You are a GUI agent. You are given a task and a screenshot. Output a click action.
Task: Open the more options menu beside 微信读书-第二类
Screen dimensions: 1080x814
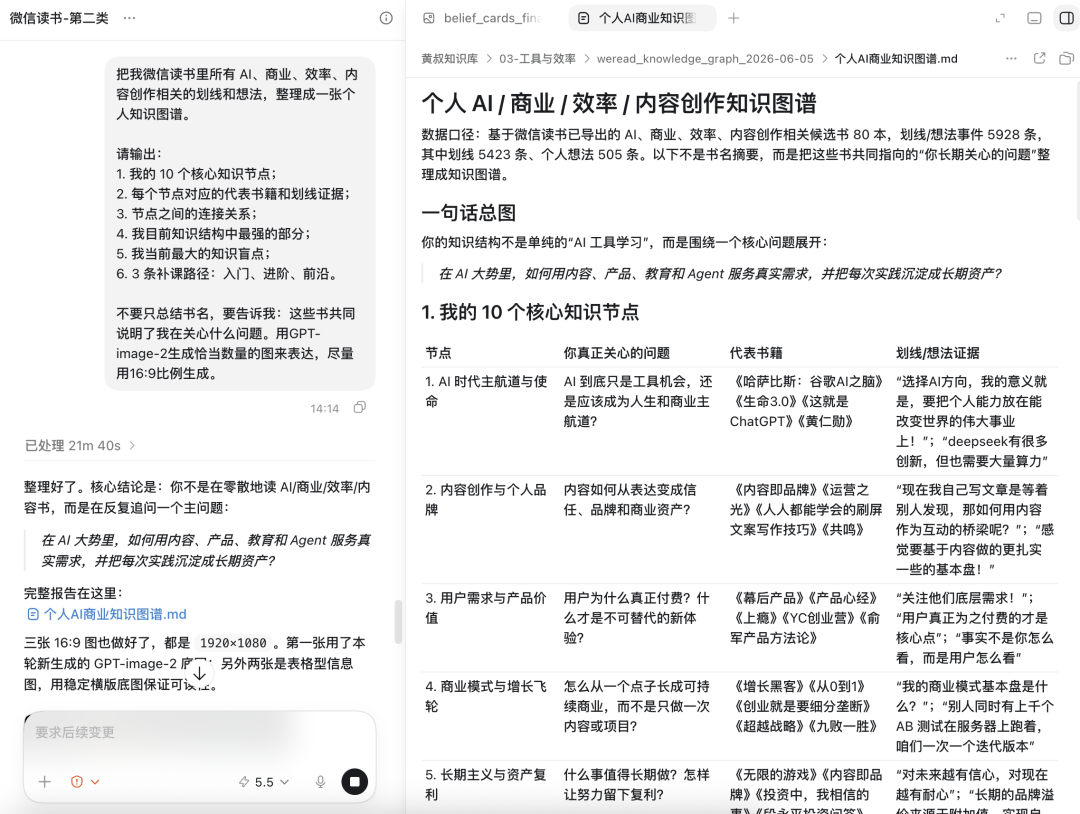click(129, 18)
